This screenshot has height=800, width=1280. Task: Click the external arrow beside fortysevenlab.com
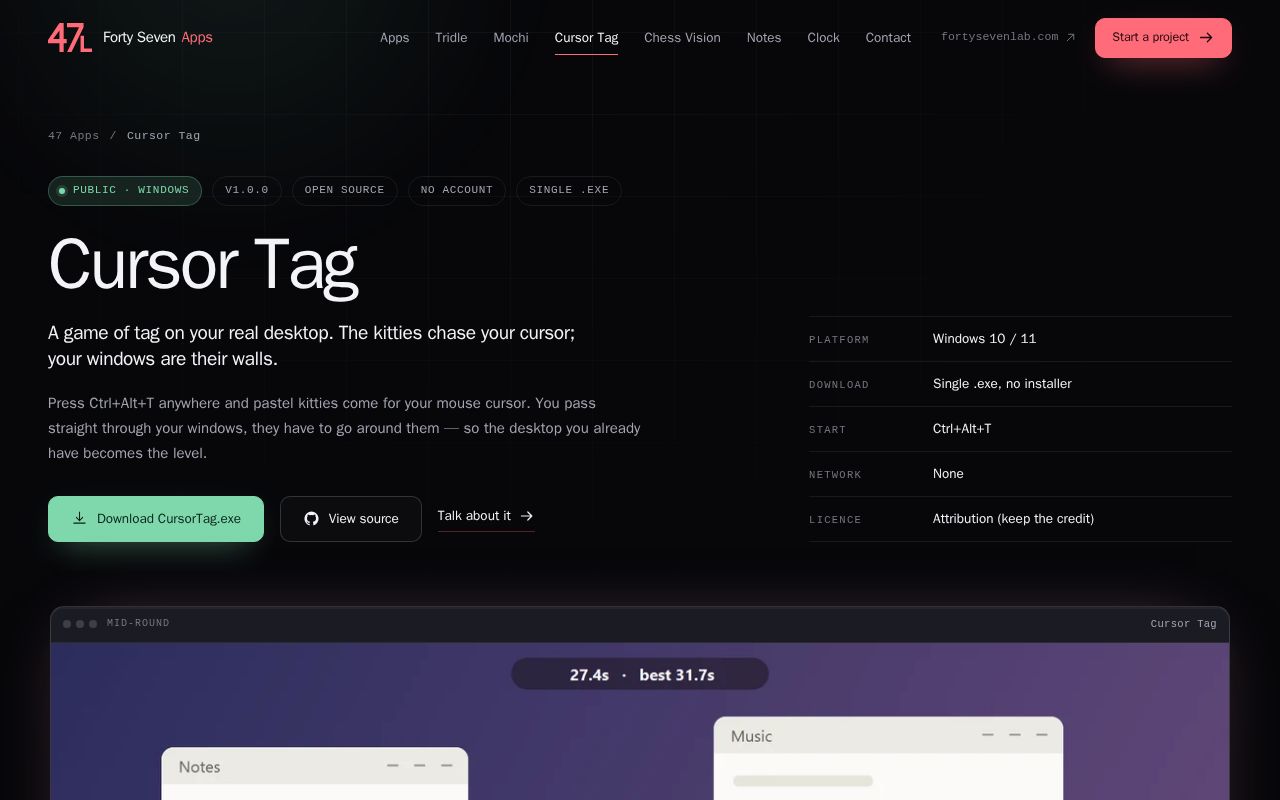pos(1070,37)
